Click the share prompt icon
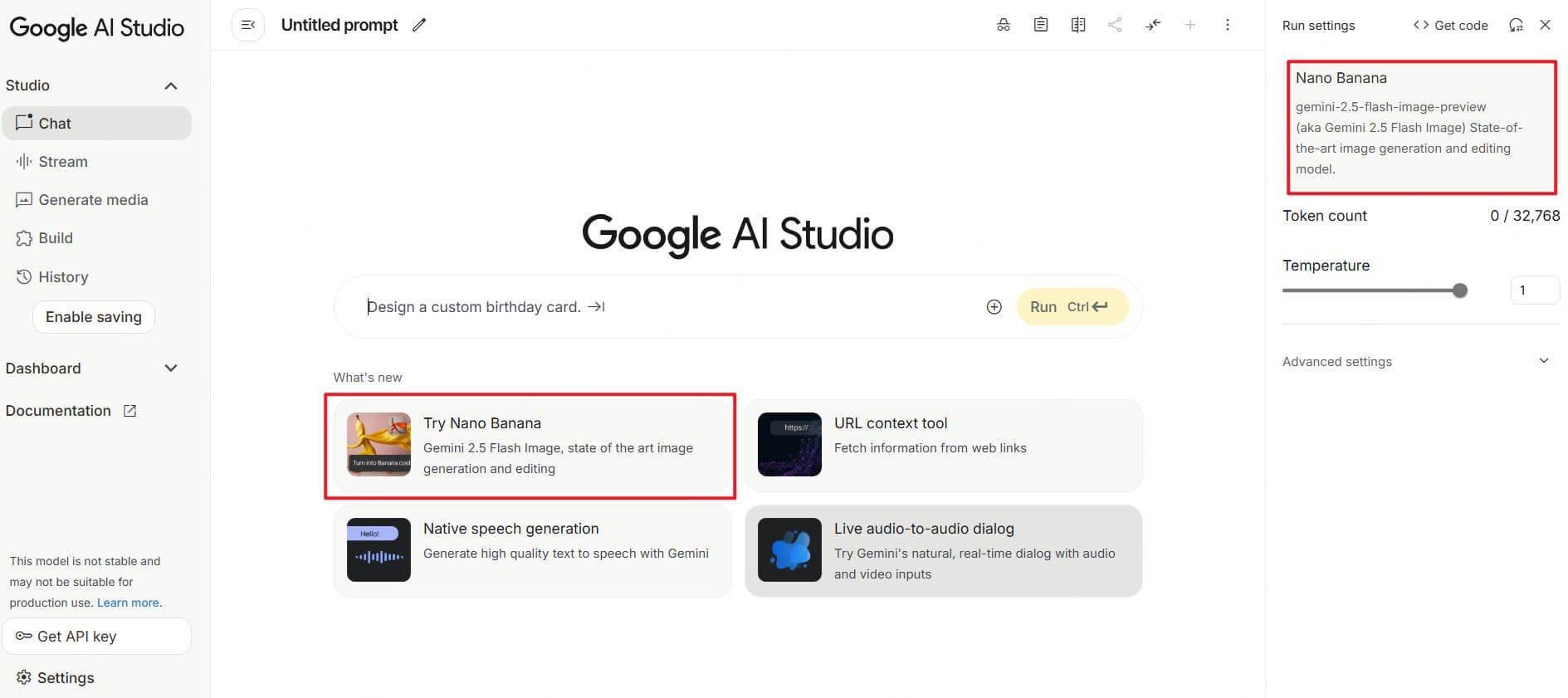Viewport: 1568px width, 698px height. click(x=1115, y=25)
